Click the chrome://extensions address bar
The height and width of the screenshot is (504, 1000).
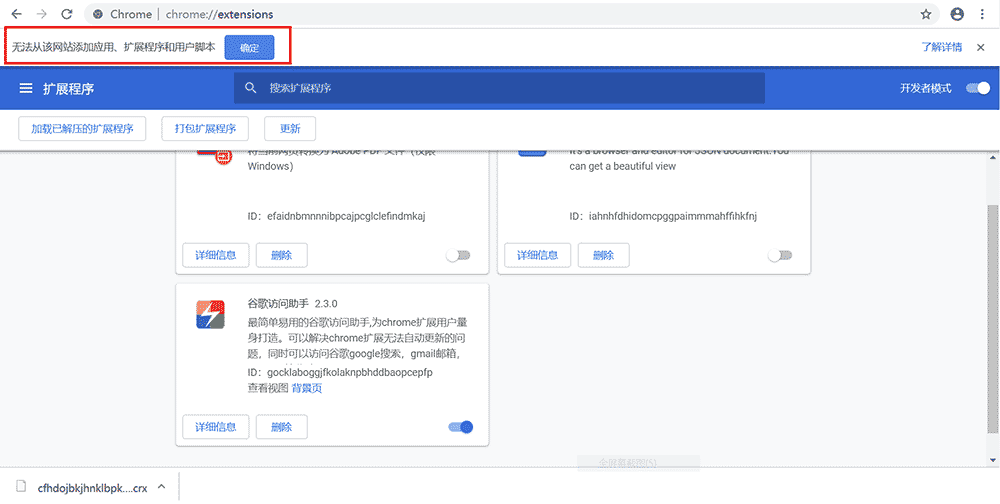(x=510, y=14)
